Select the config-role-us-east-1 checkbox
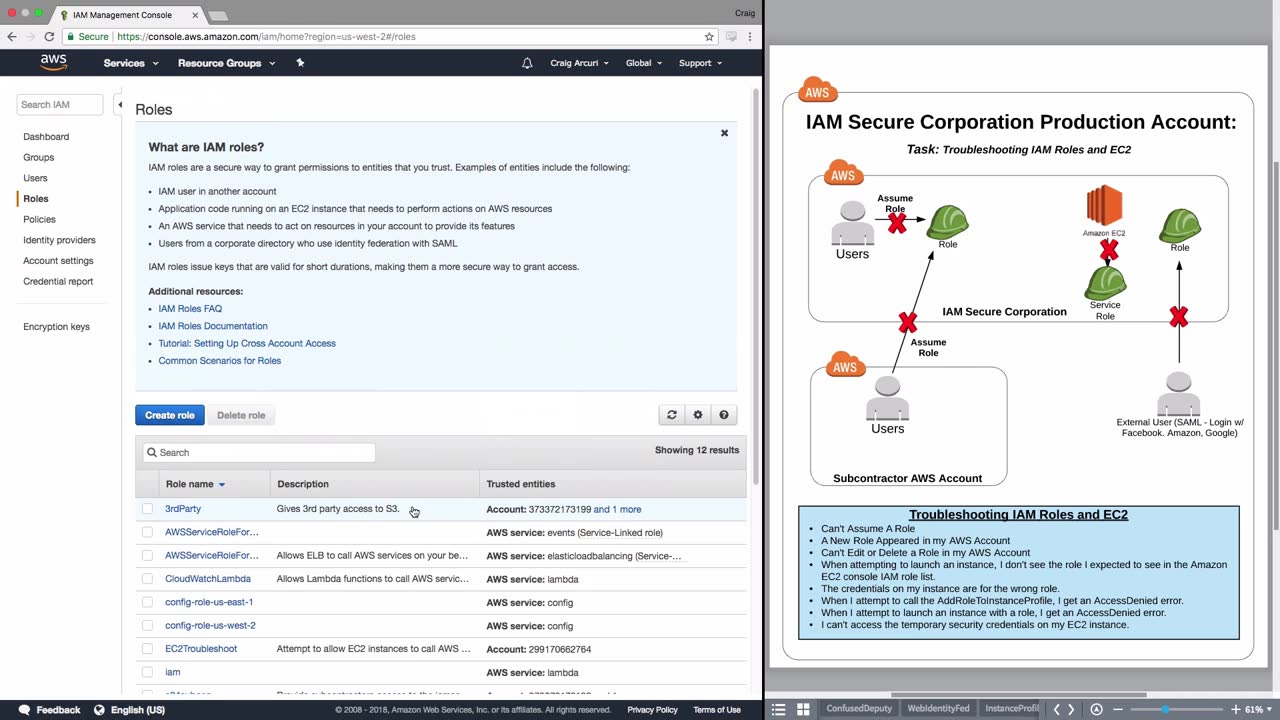 148,602
